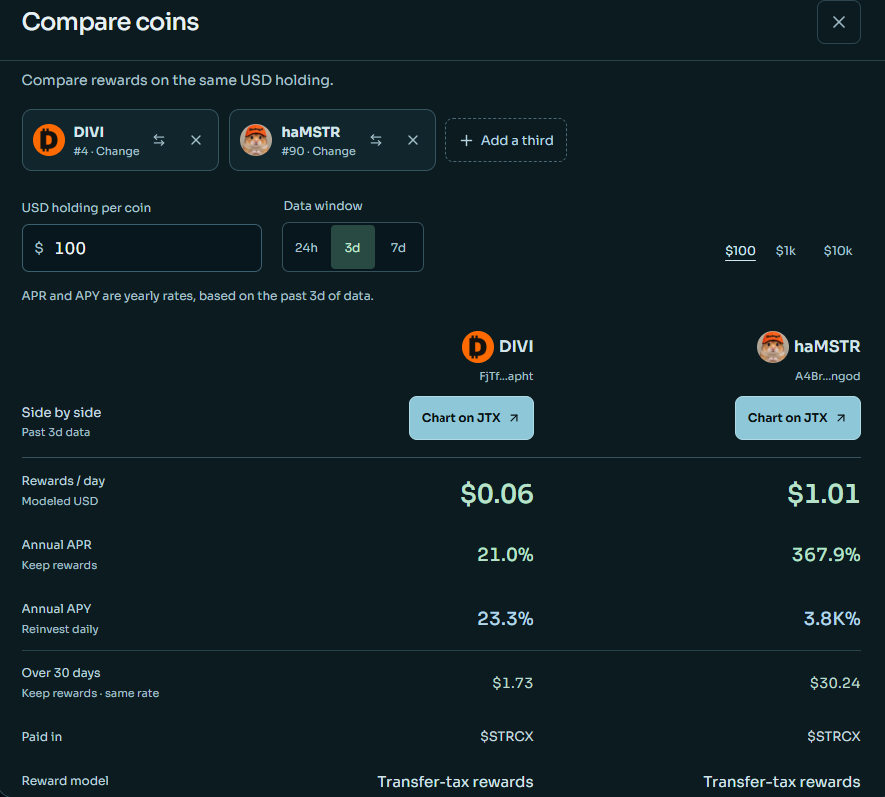The height and width of the screenshot is (797, 885).
Task: Click haMSTR avatar in comparison column header
Action: coord(773,347)
